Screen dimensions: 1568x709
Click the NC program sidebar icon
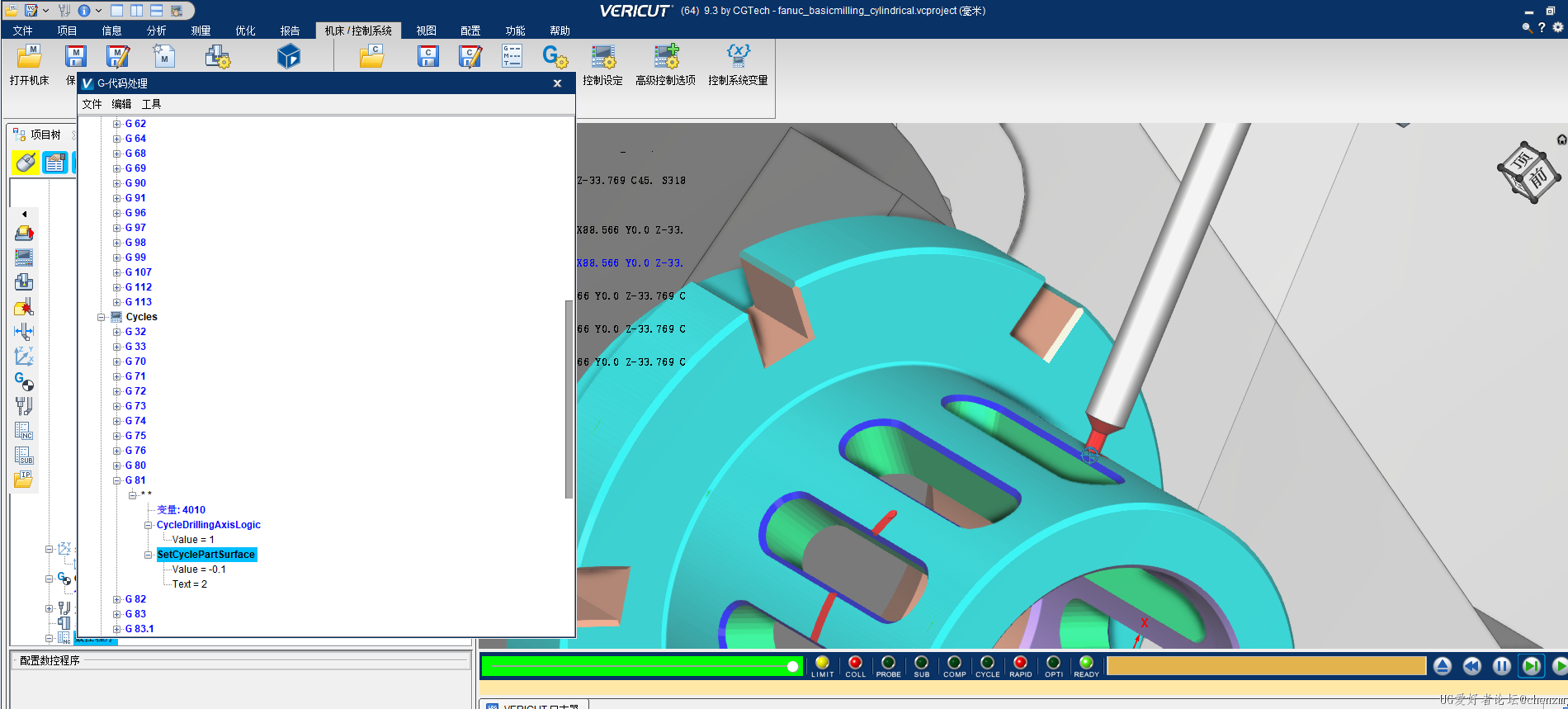pos(24,430)
